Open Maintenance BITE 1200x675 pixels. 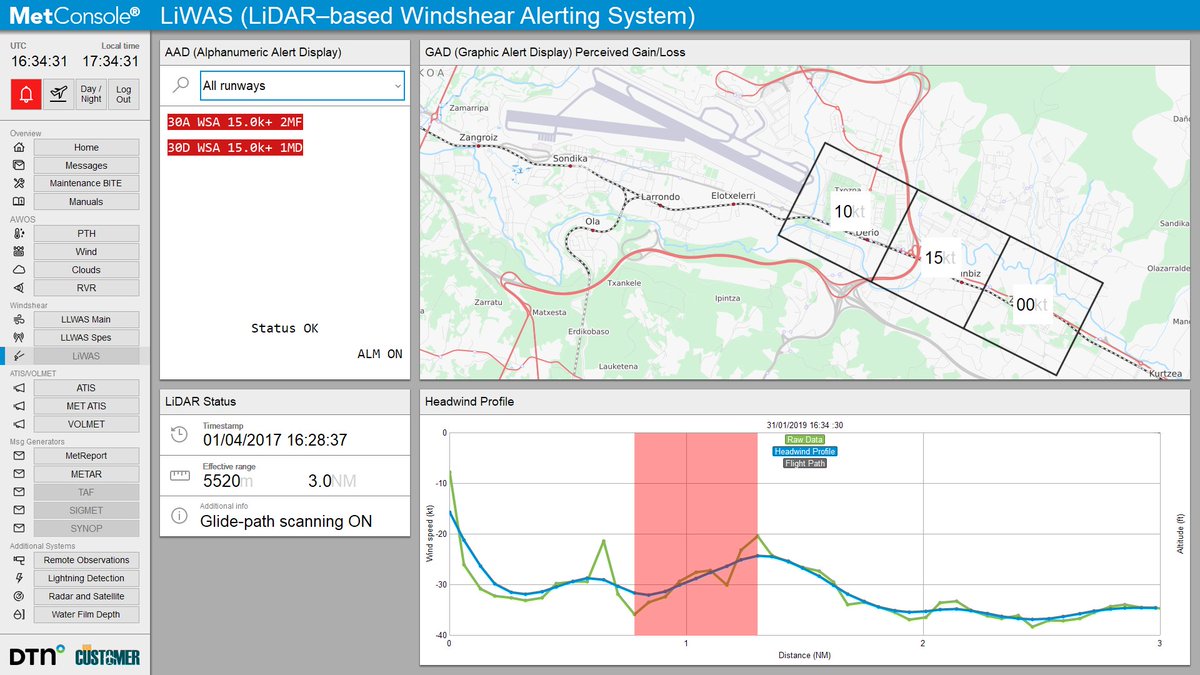86,183
